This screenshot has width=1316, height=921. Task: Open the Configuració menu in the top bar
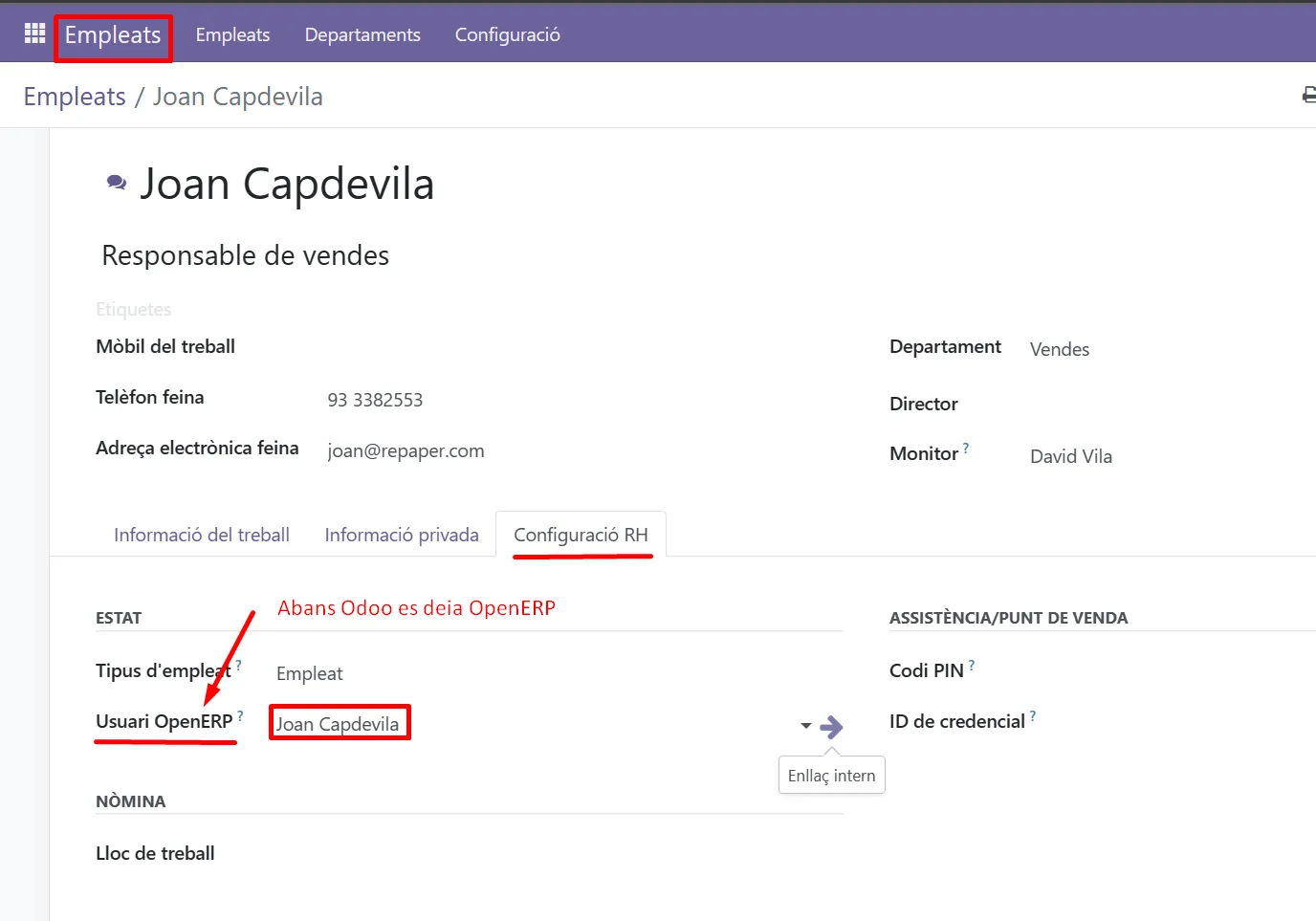tap(507, 34)
